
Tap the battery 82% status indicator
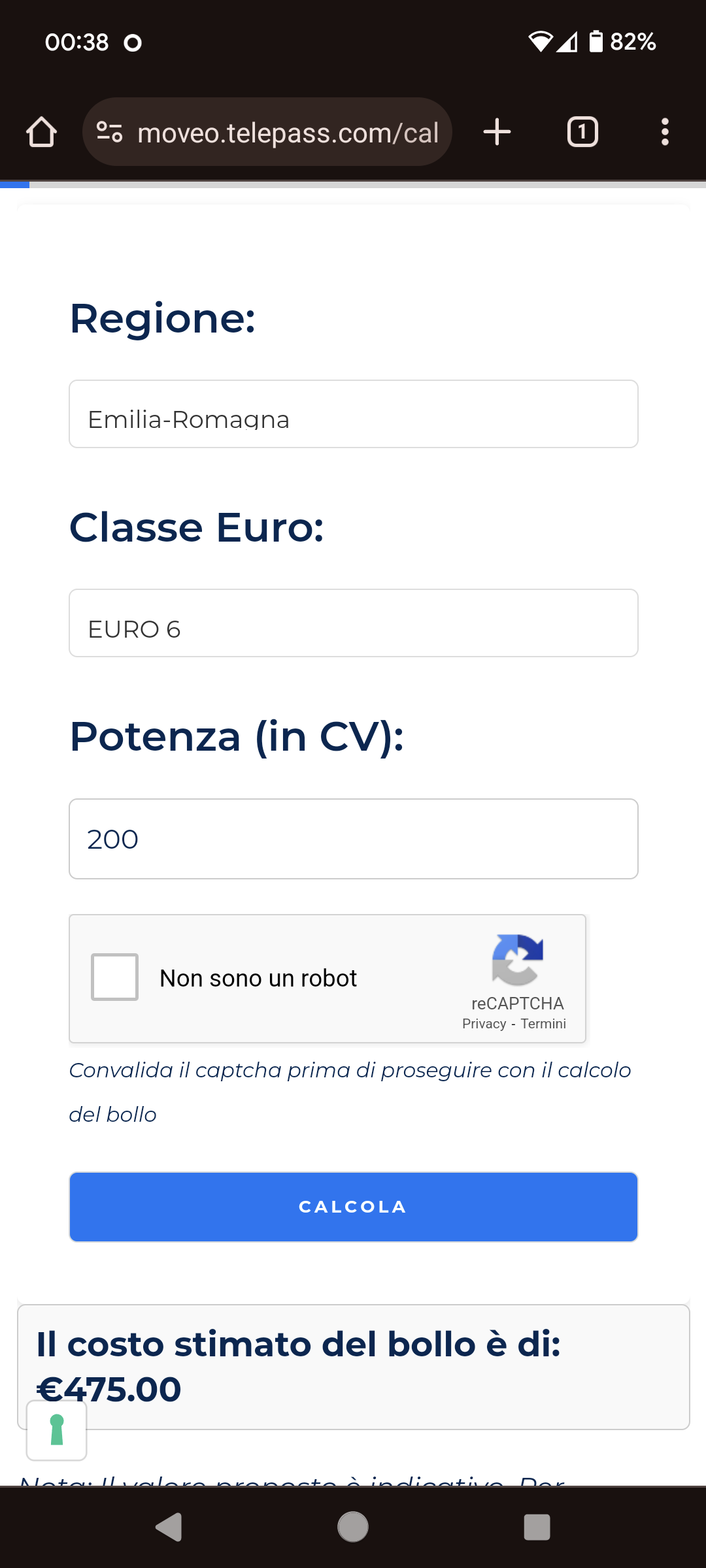[x=622, y=42]
